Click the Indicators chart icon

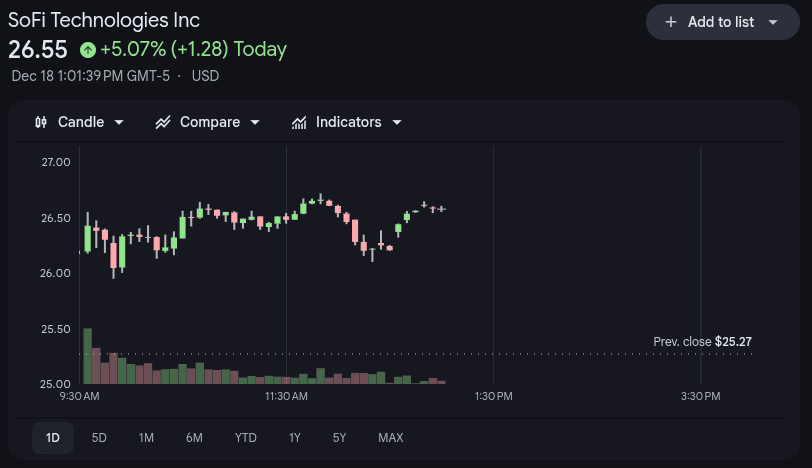pos(299,122)
